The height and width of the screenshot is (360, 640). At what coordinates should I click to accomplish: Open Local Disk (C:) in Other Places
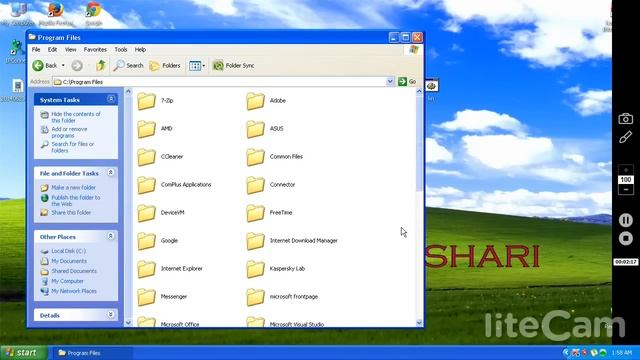68,251
